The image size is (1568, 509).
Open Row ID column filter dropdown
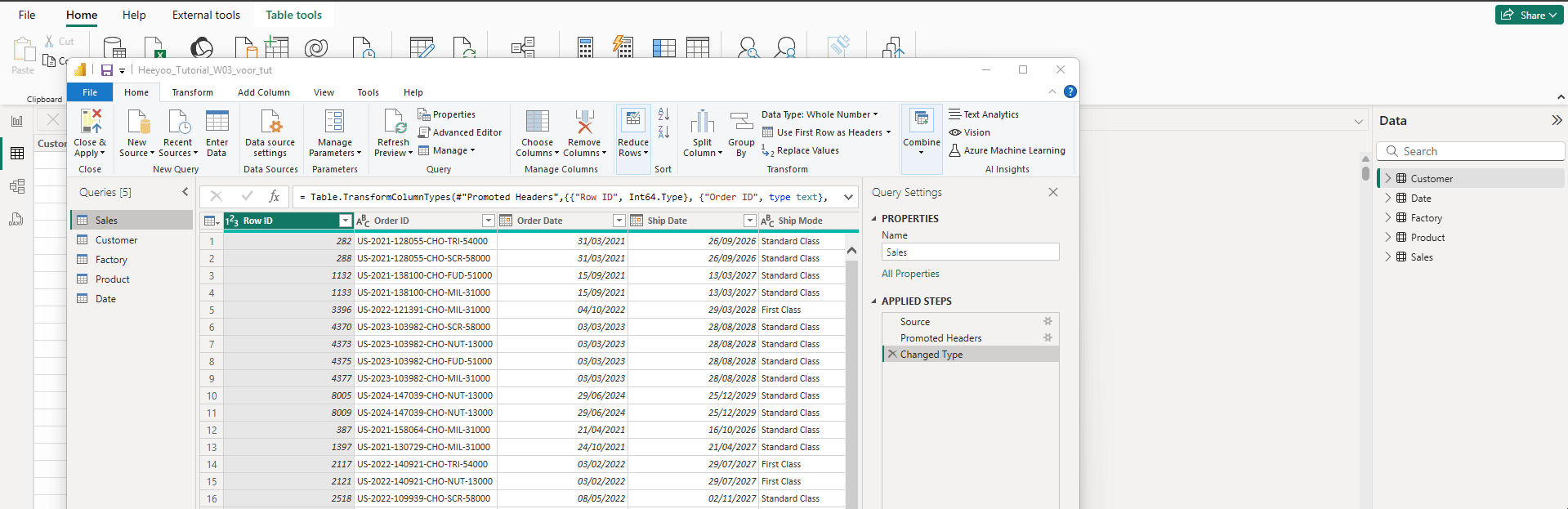tap(345, 221)
